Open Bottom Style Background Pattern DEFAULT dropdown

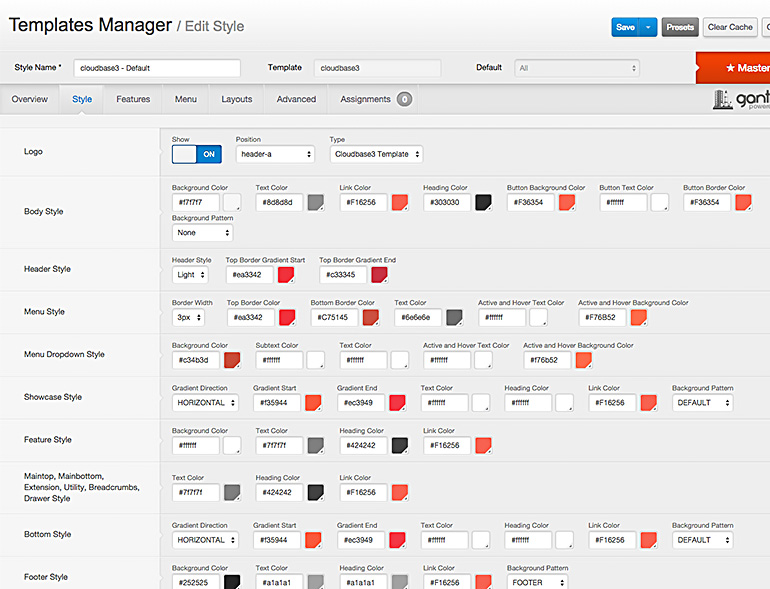[x=702, y=540]
